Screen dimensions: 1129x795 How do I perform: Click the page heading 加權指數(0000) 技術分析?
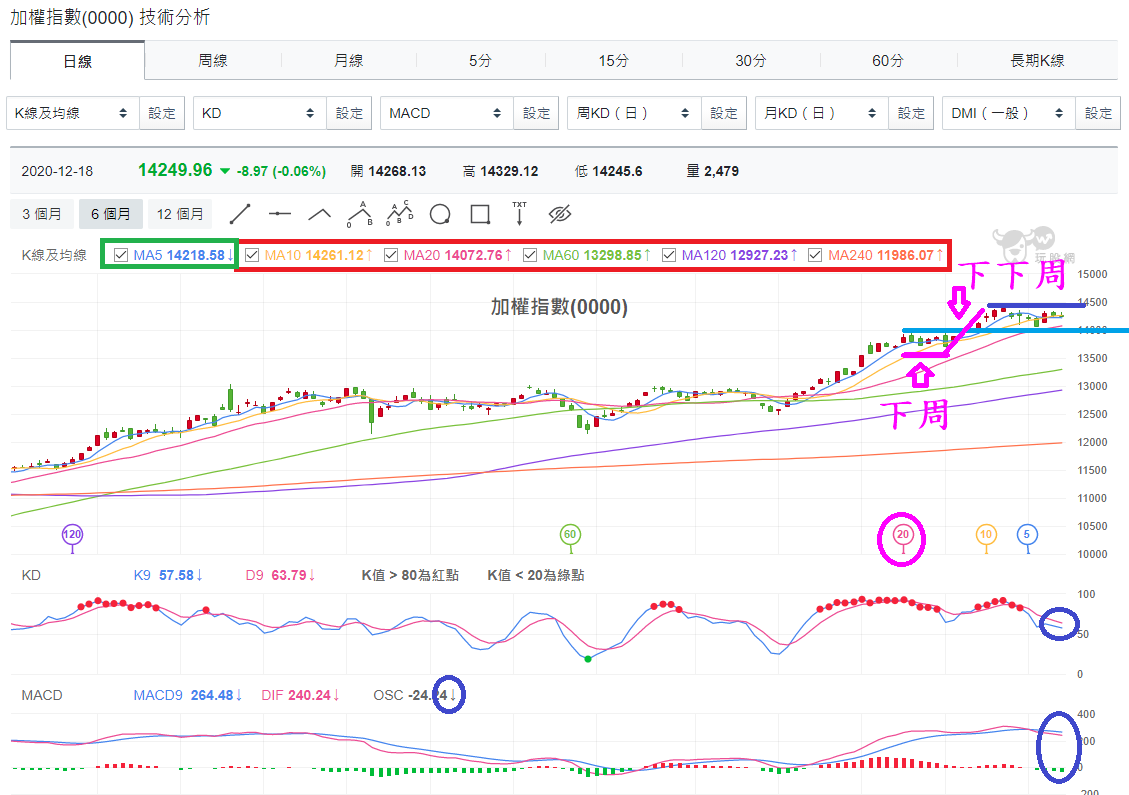[x=110, y=17]
